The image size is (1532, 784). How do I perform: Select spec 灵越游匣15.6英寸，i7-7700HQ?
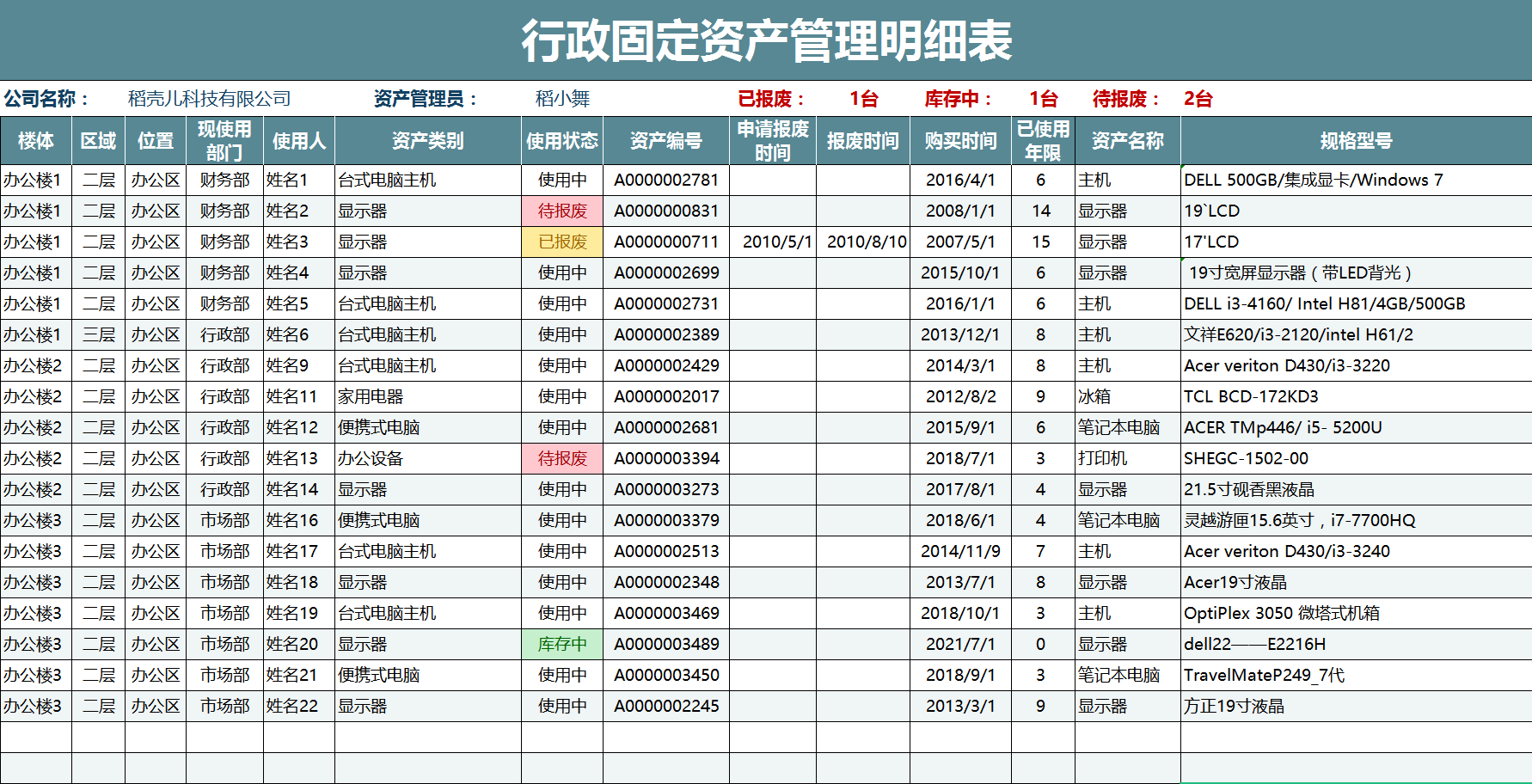pyautogui.click(x=1300, y=520)
